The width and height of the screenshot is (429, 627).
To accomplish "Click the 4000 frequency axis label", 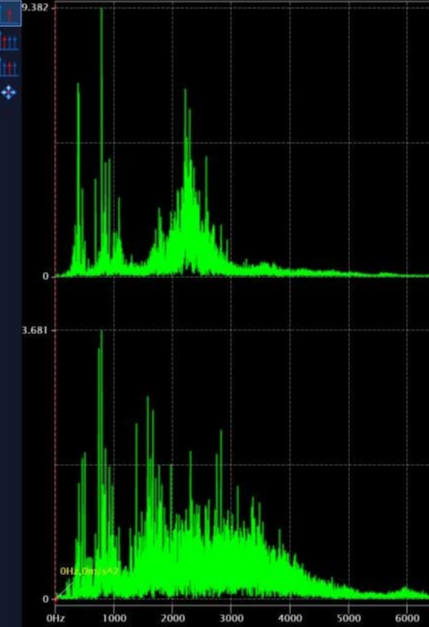I will (290, 618).
